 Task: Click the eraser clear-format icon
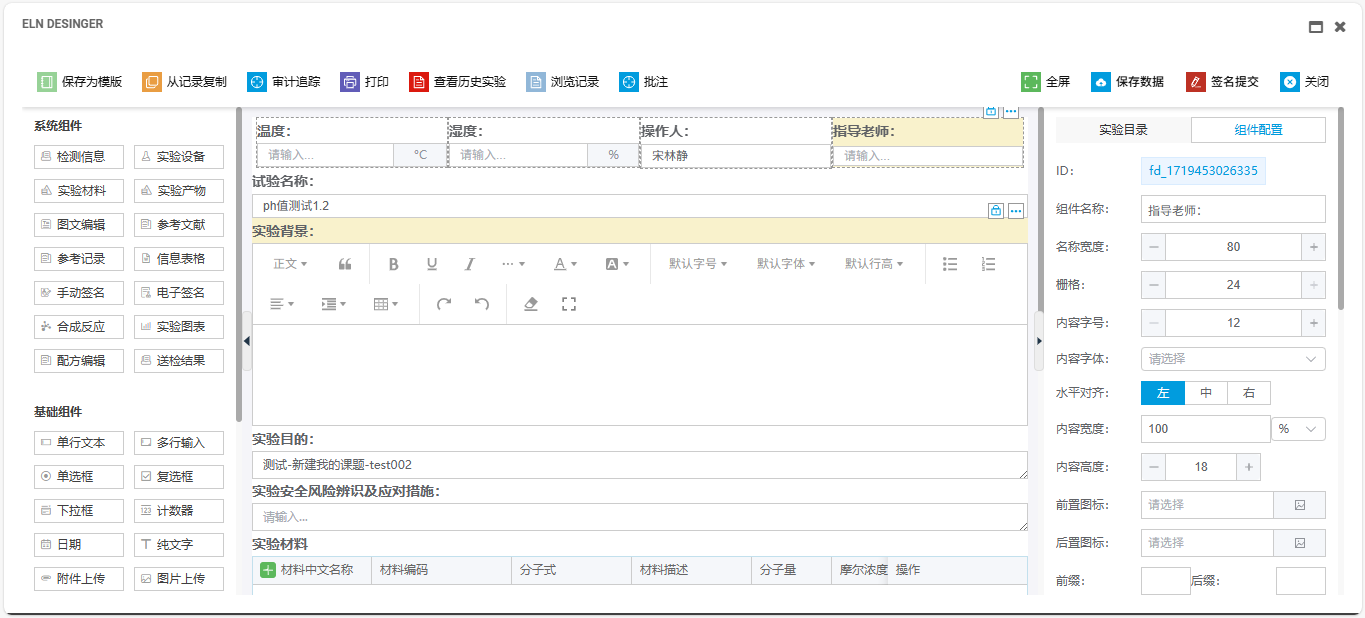[x=531, y=303]
